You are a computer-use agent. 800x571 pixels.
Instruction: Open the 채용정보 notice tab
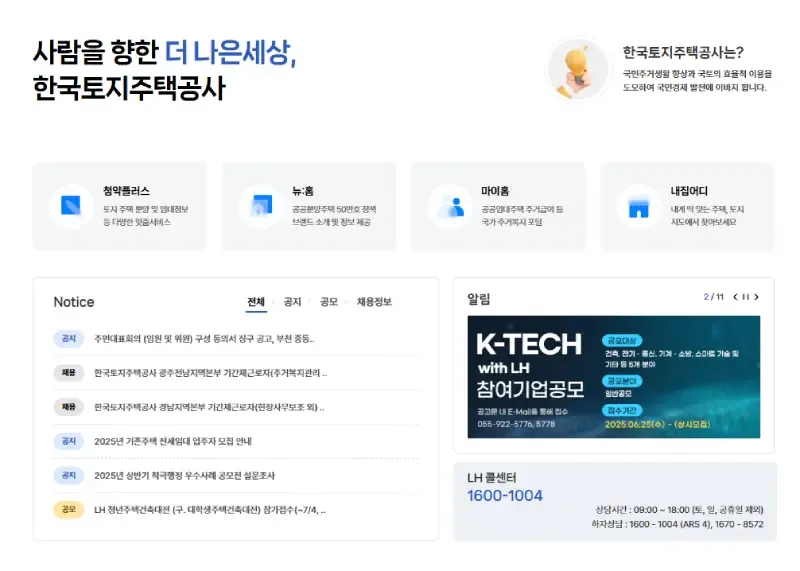click(374, 302)
